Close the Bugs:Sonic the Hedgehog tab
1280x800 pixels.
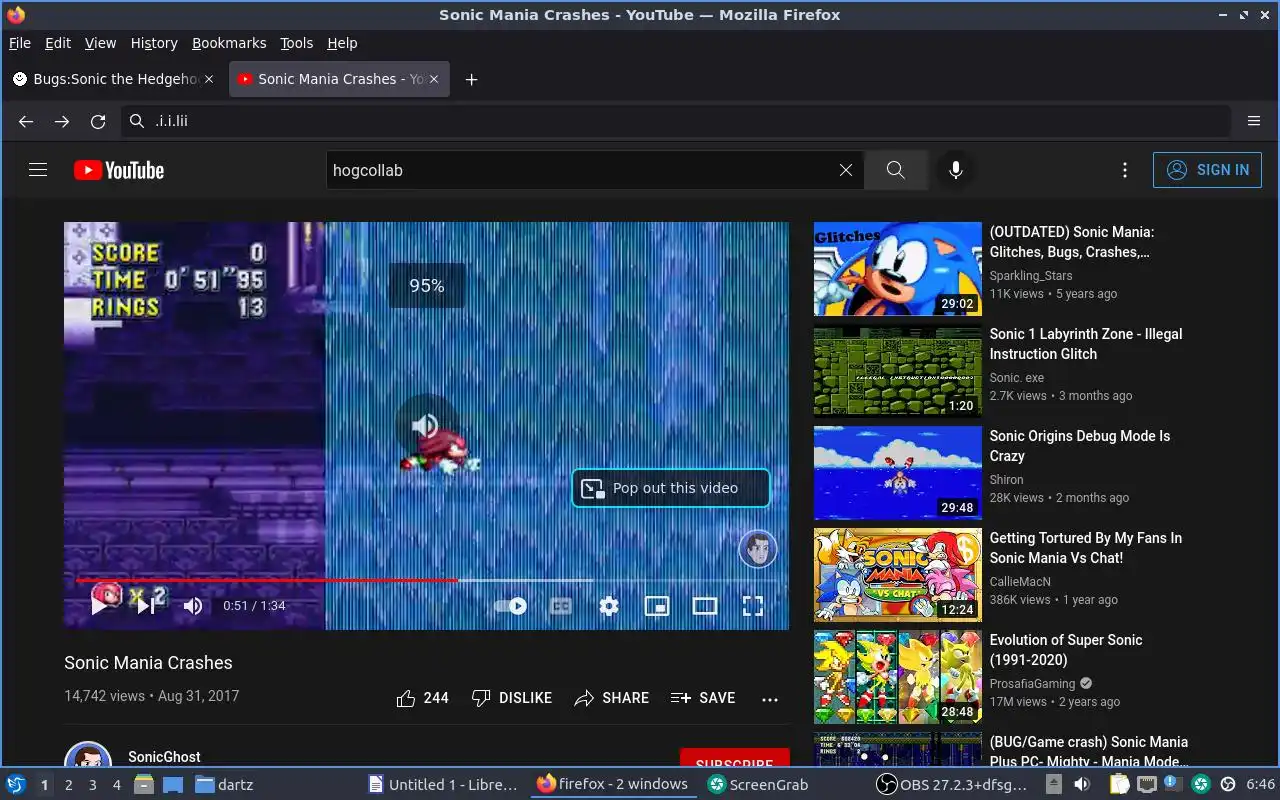[x=208, y=79]
